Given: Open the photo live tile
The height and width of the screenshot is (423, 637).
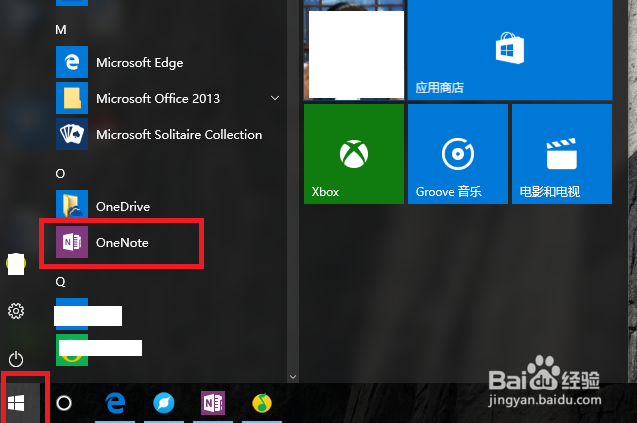Looking at the screenshot, I should (x=354, y=50).
